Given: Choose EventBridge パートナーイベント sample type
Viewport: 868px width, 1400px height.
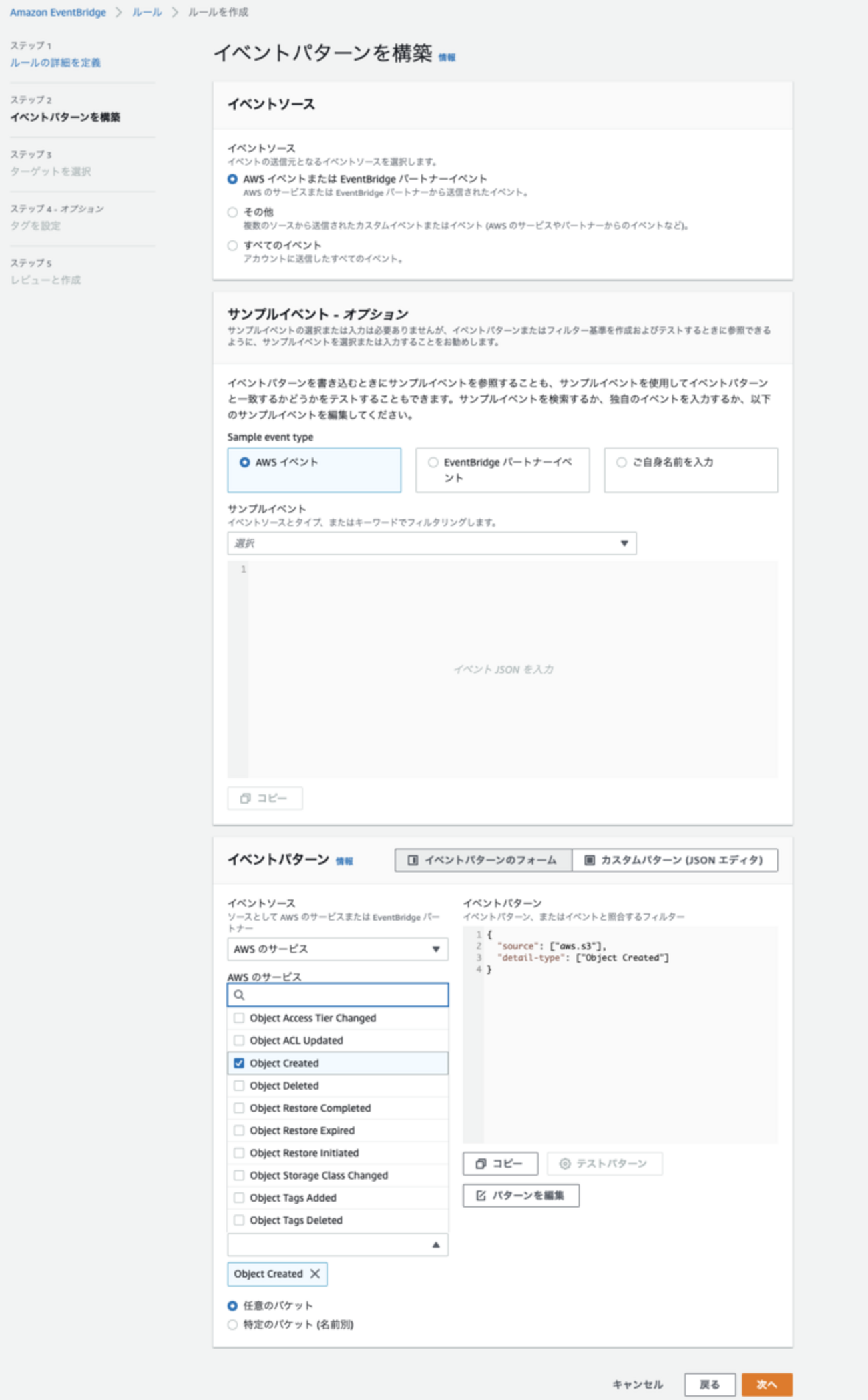Looking at the screenshot, I should pos(503,470).
